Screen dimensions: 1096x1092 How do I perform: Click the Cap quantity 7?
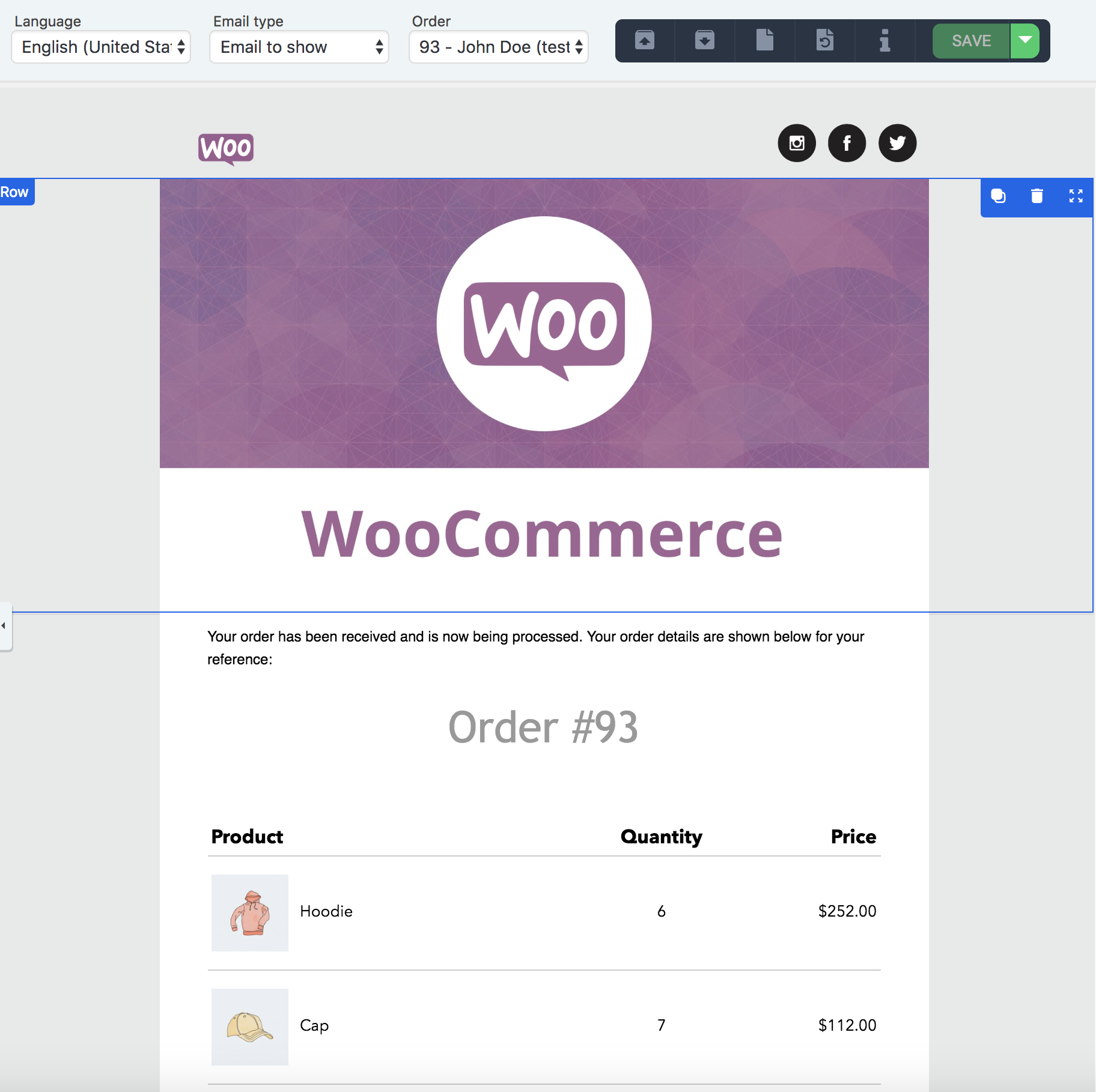coord(662,1025)
